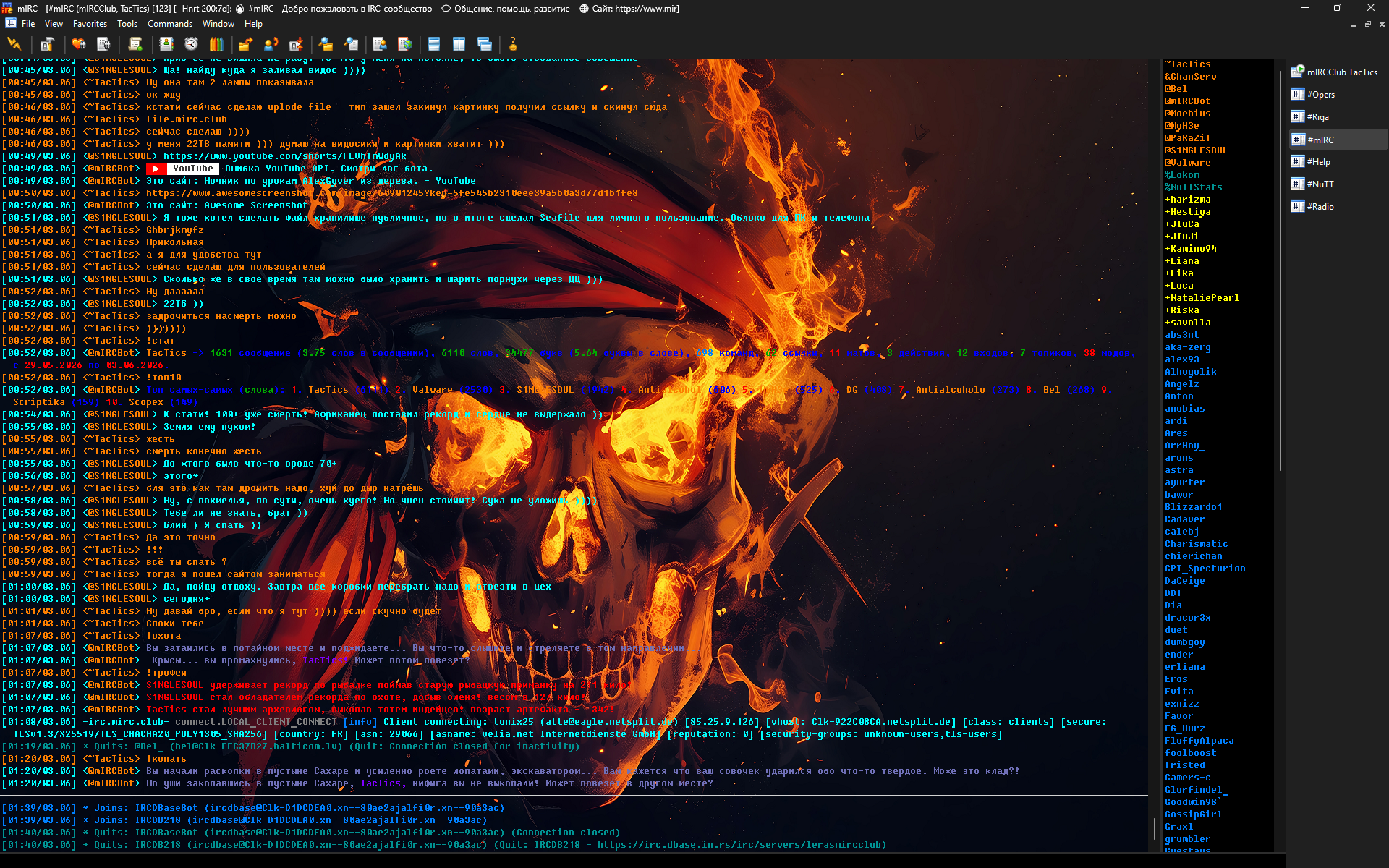1389x868 pixels.
Task: Open the Help menu
Action: pos(253,24)
